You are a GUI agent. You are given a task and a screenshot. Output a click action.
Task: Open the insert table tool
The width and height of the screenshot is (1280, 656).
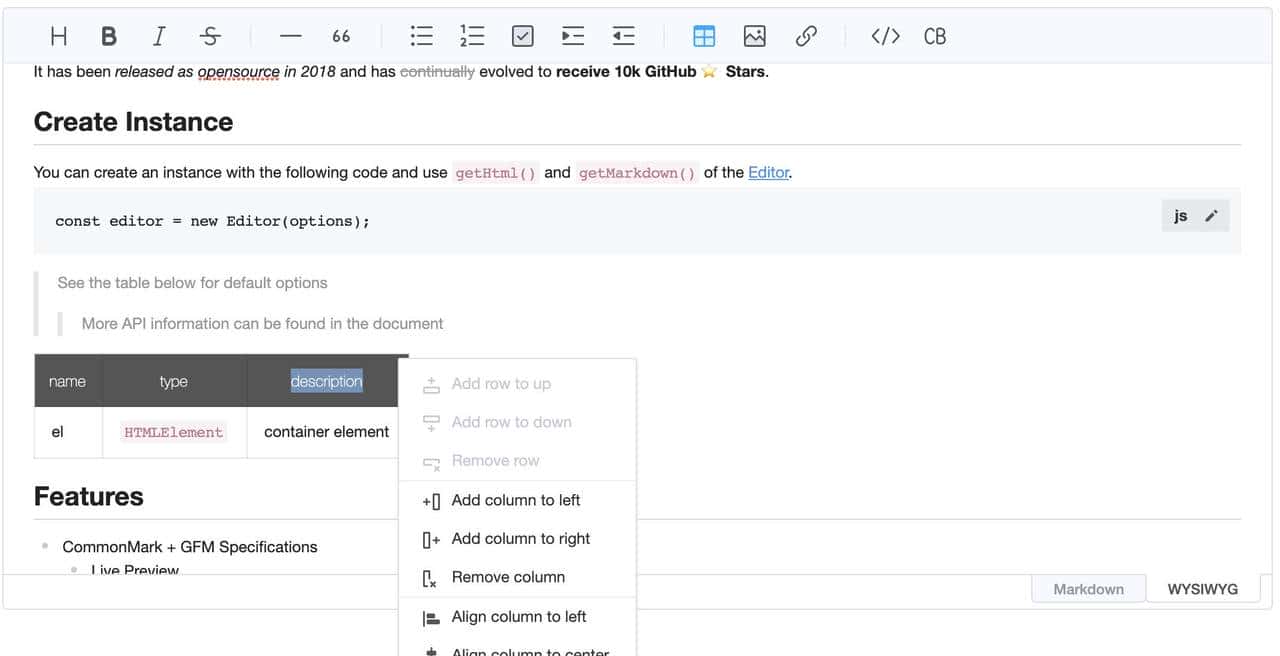click(704, 36)
